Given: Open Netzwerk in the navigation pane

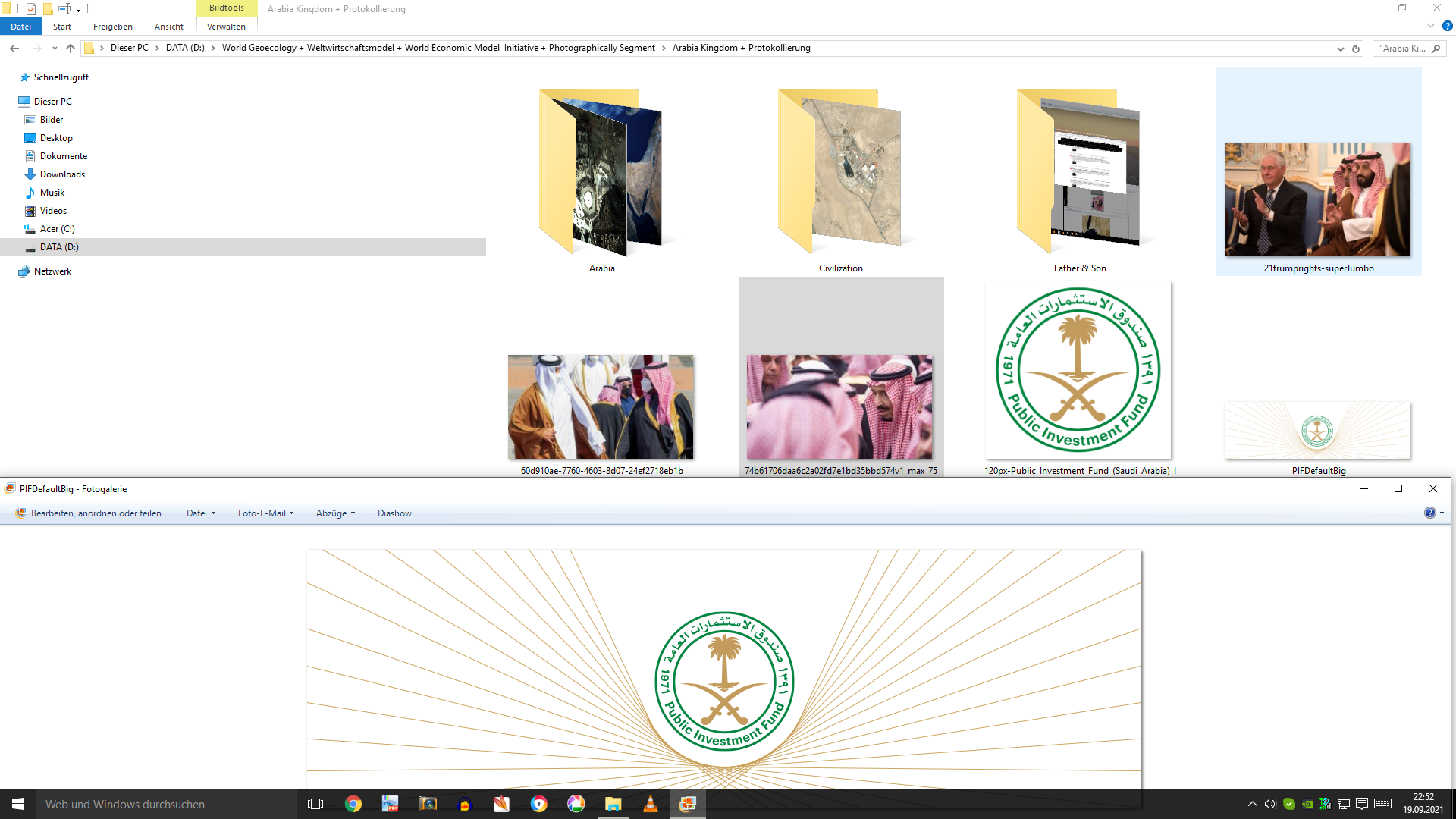Looking at the screenshot, I should tap(52, 271).
